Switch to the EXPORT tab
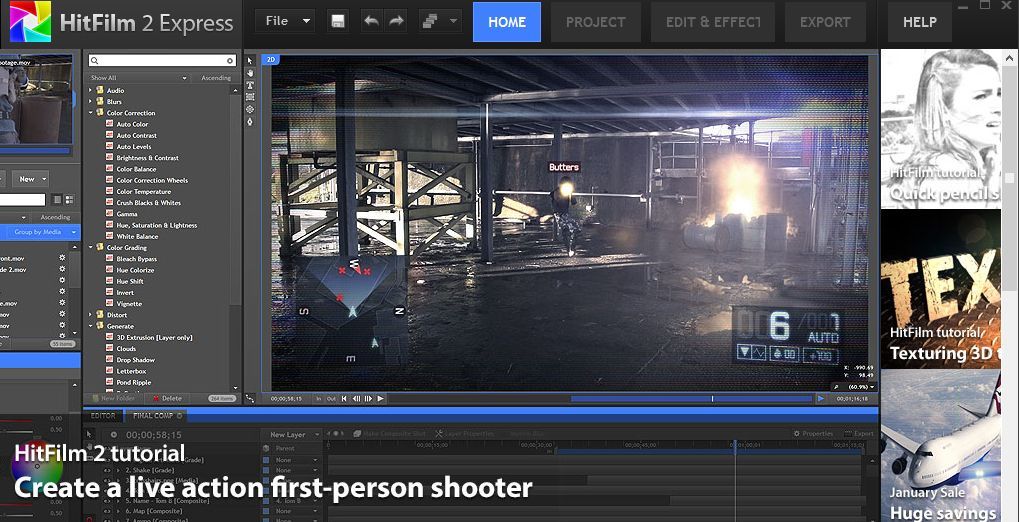 pos(825,22)
